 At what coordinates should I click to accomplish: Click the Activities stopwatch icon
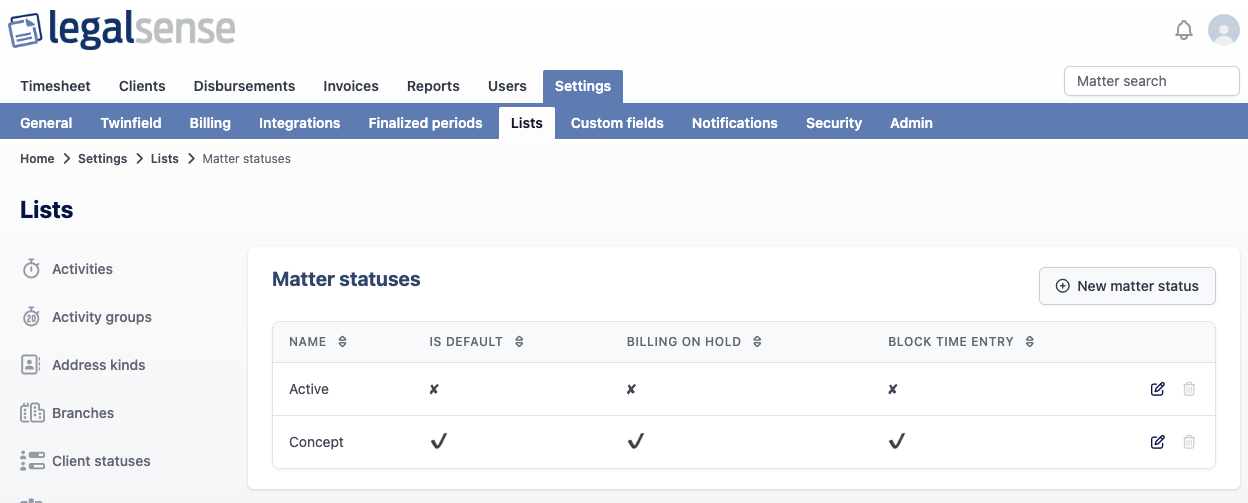pyautogui.click(x=31, y=269)
